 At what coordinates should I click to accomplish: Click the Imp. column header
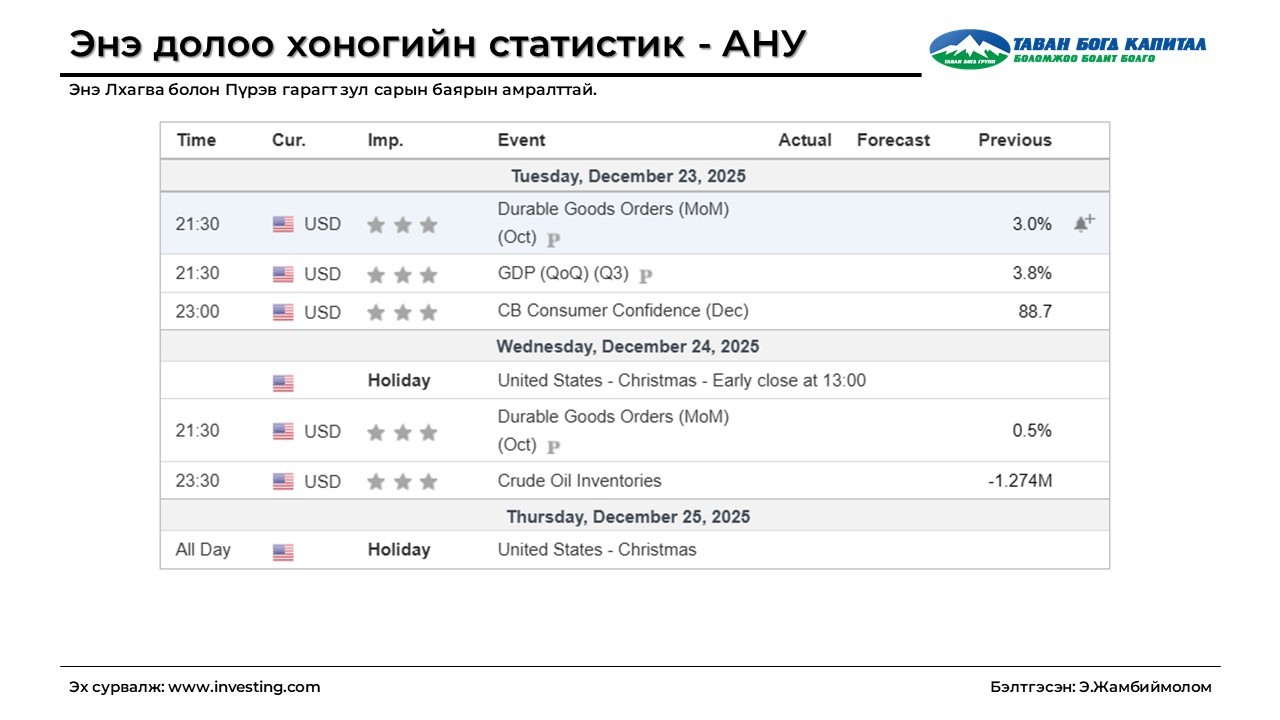click(385, 140)
